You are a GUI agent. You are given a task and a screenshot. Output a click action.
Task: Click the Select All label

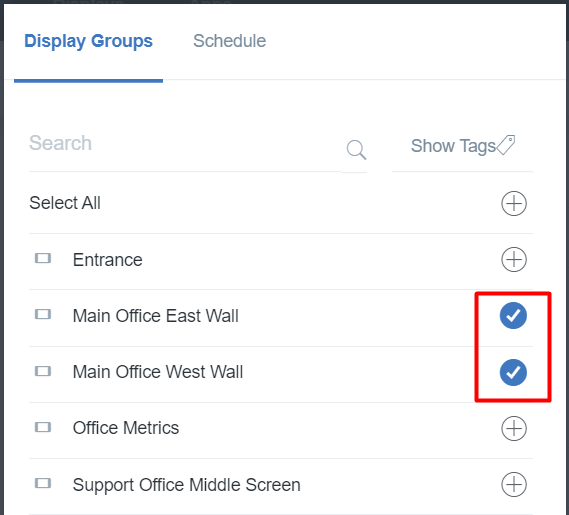click(x=65, y=203)
